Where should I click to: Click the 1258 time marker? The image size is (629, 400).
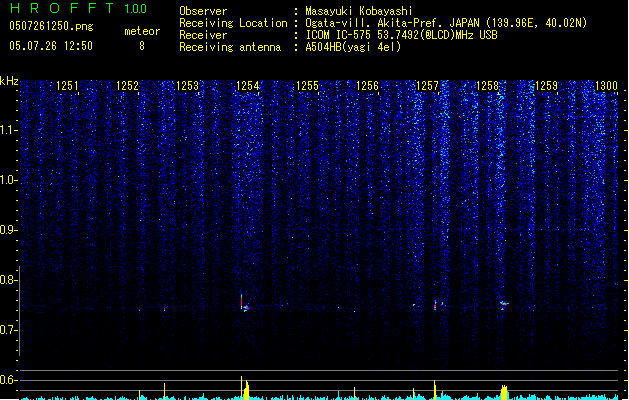tap(487, 86)
